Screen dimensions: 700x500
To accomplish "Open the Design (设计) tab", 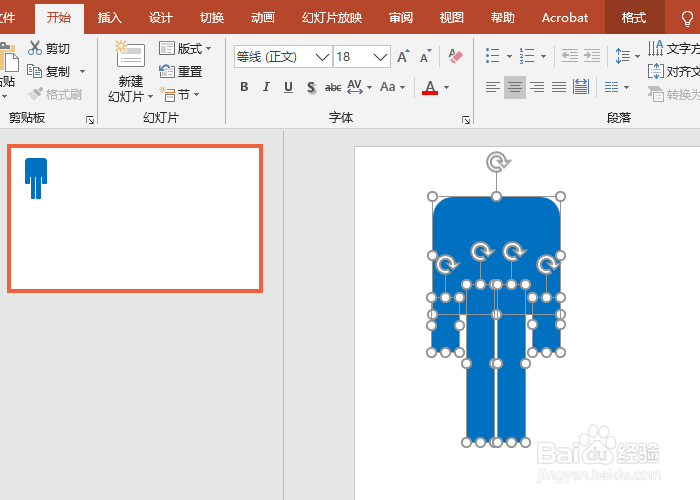I will [161, 18].
